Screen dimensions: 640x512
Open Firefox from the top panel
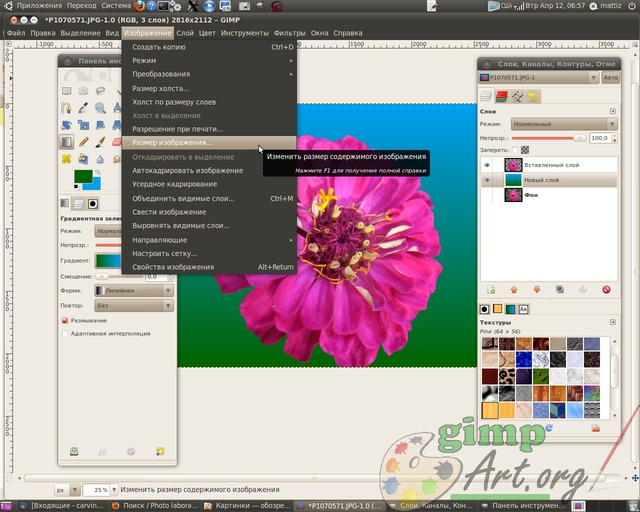pyautogui.click(x=139, y=6)
